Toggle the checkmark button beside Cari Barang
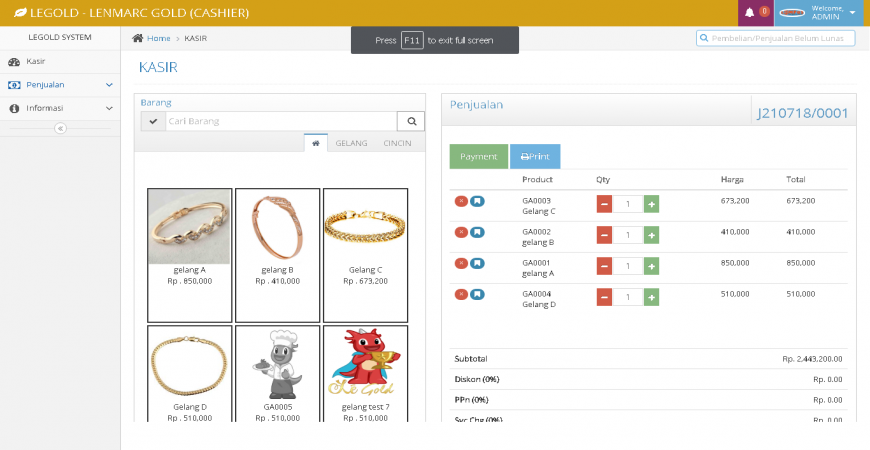Image resolution: width=870 pixels, height=450 pixels. click(153, 121)
